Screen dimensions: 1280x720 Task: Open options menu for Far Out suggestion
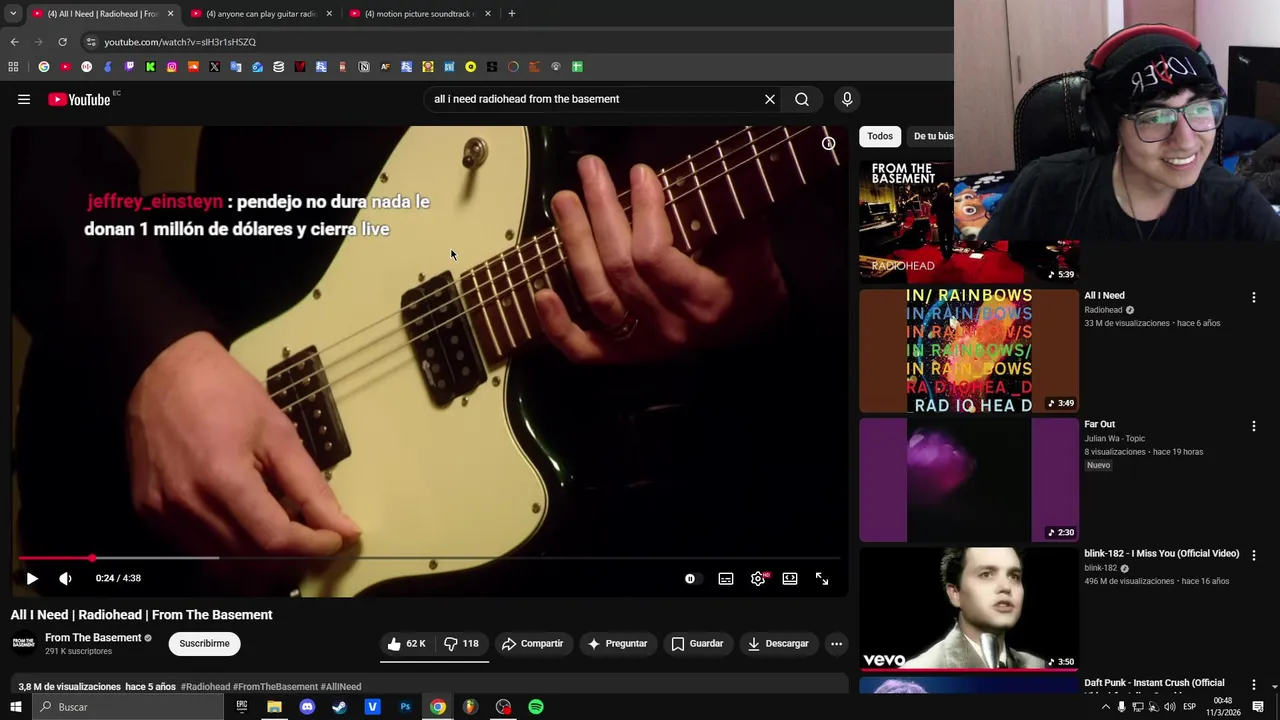pos(1254,426)
